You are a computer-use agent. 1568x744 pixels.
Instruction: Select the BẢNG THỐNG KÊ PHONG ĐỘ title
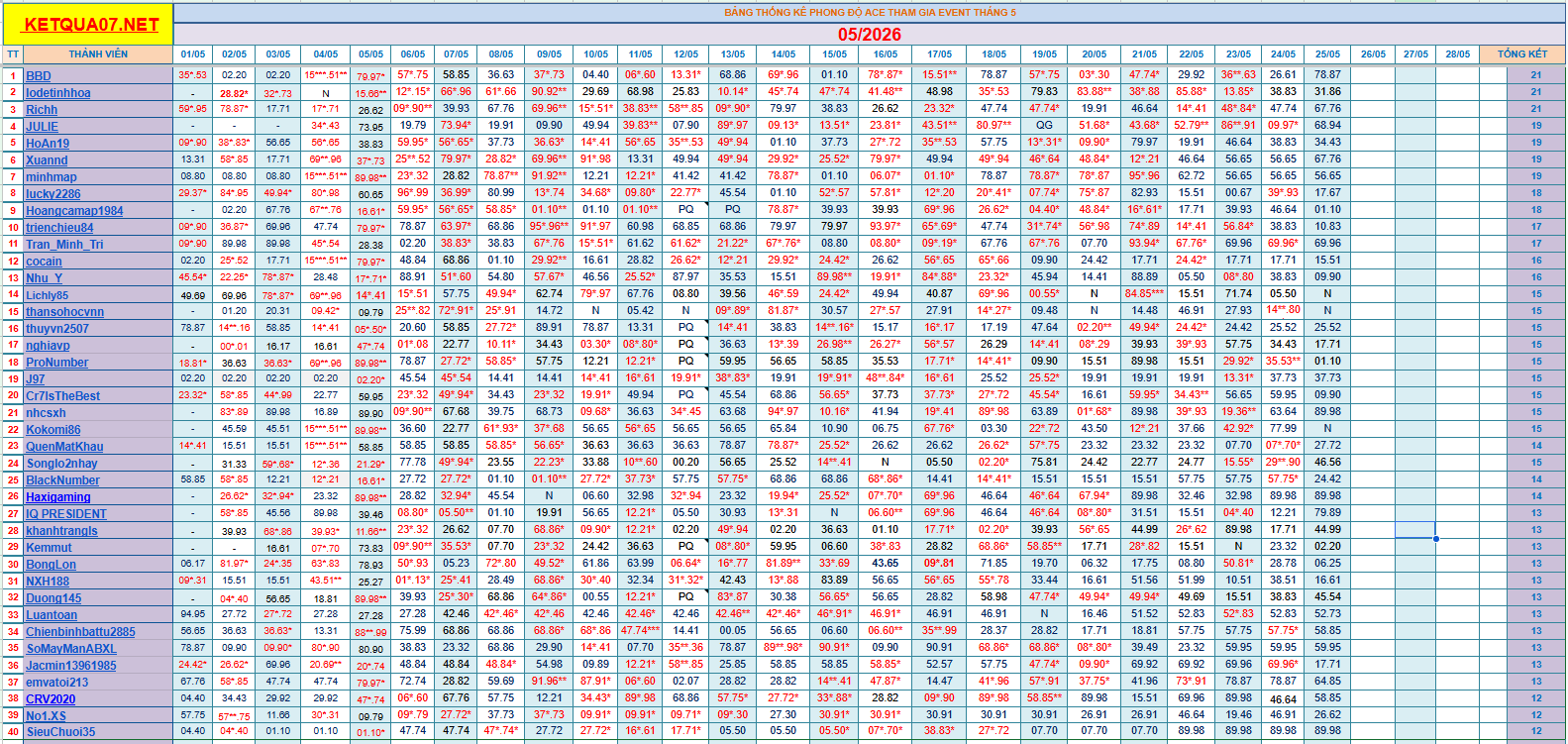(x=870, y=13)
